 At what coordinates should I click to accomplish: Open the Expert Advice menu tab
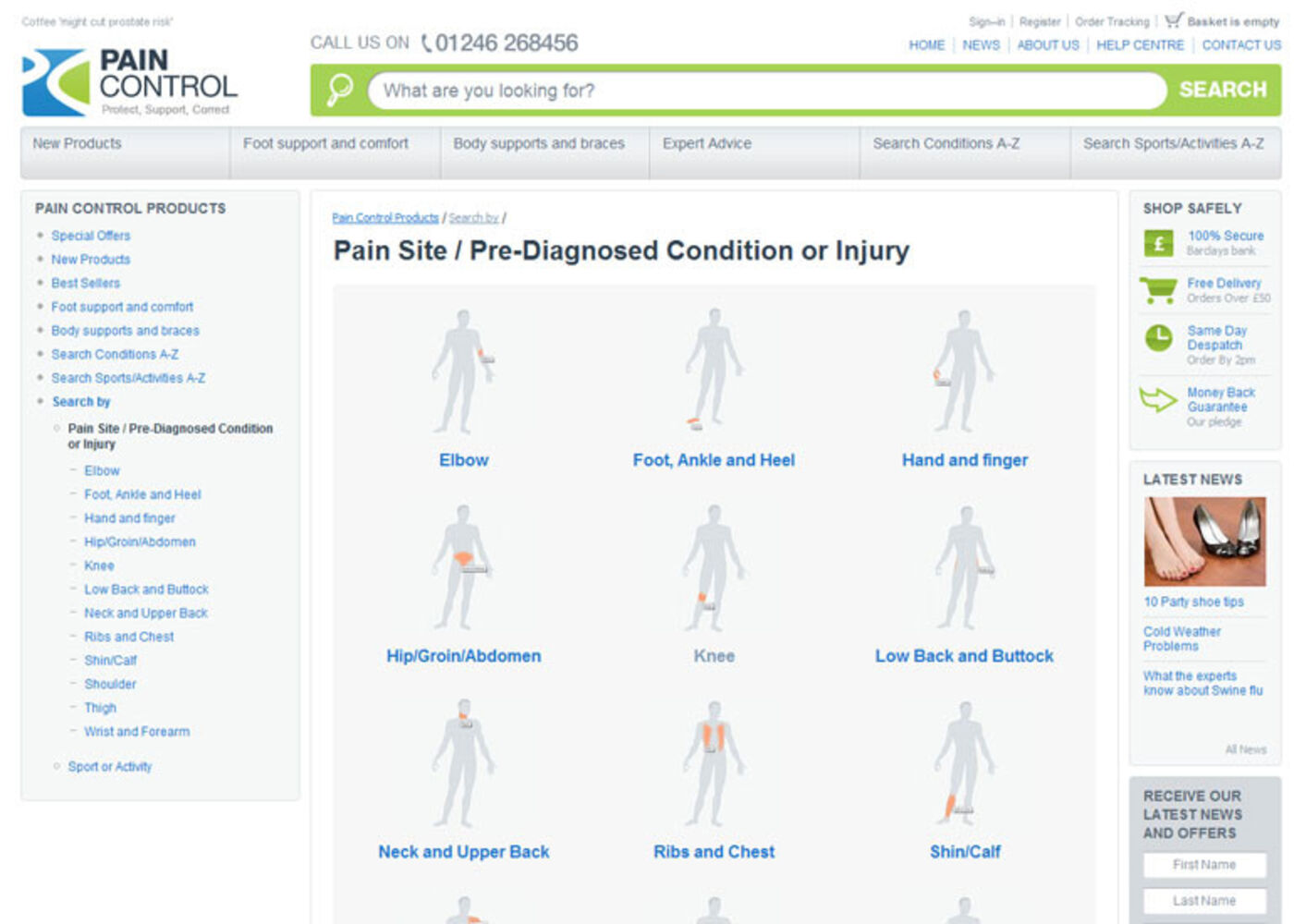(707, 144)
